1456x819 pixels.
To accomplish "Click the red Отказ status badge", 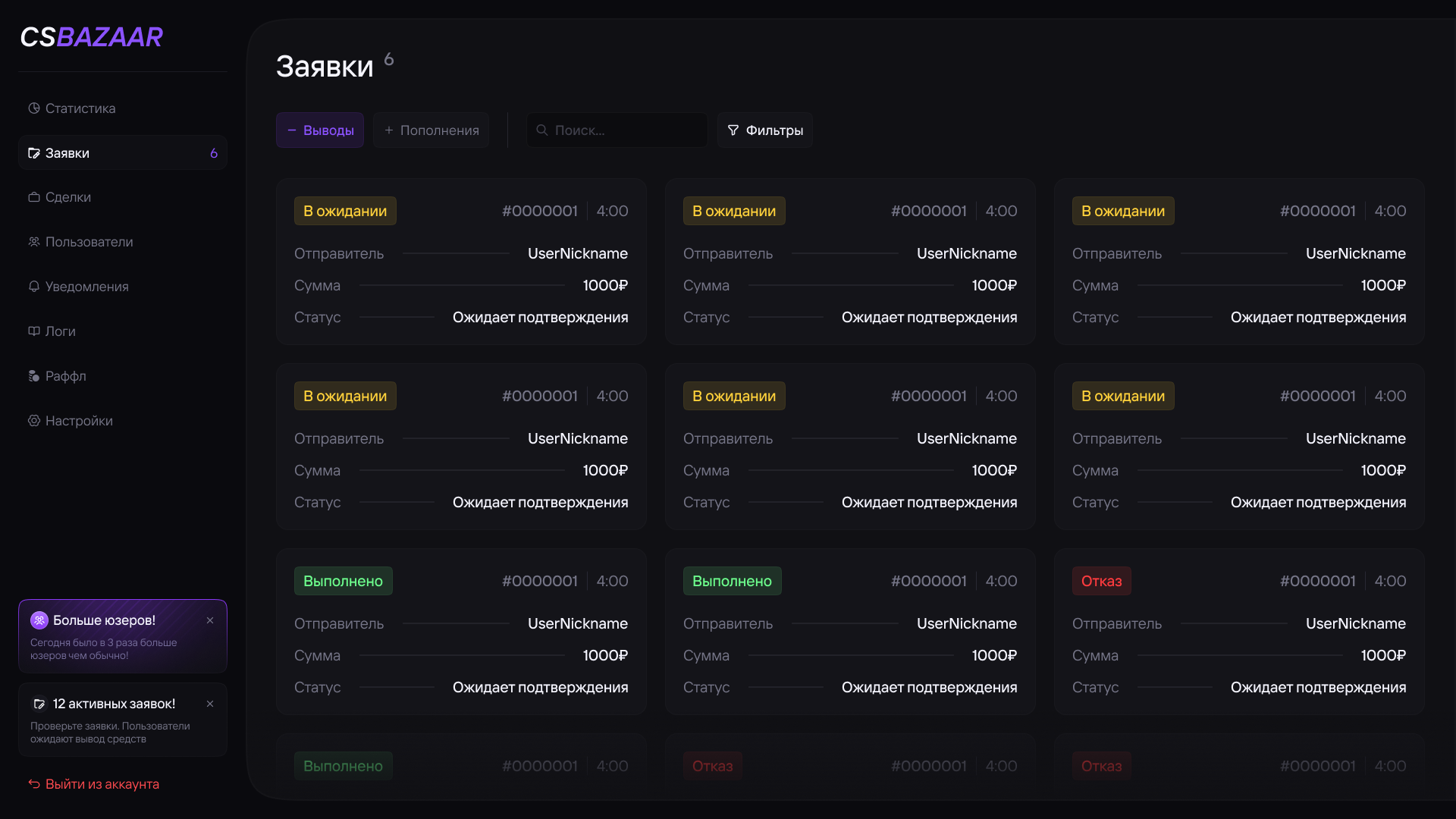I will [x=1101, y=581].
